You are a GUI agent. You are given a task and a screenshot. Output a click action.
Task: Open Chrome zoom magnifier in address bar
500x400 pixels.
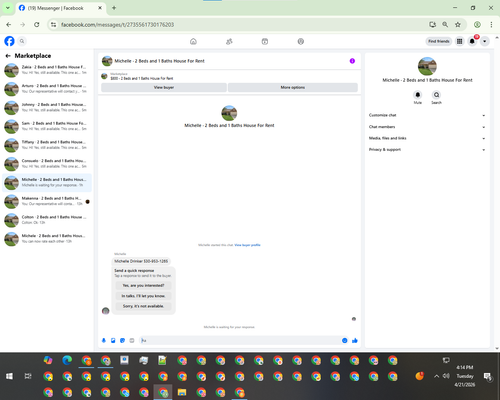pyautogui.click(x=445, y=24)
